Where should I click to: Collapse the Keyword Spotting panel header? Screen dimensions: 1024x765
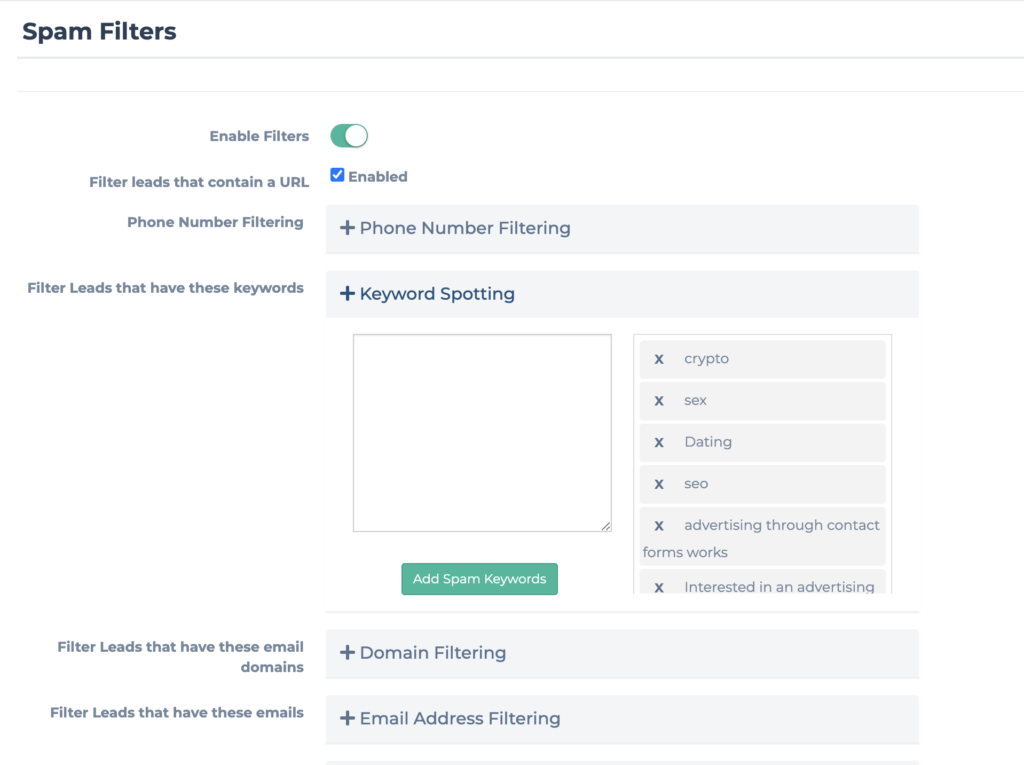(x=437, y=294)
